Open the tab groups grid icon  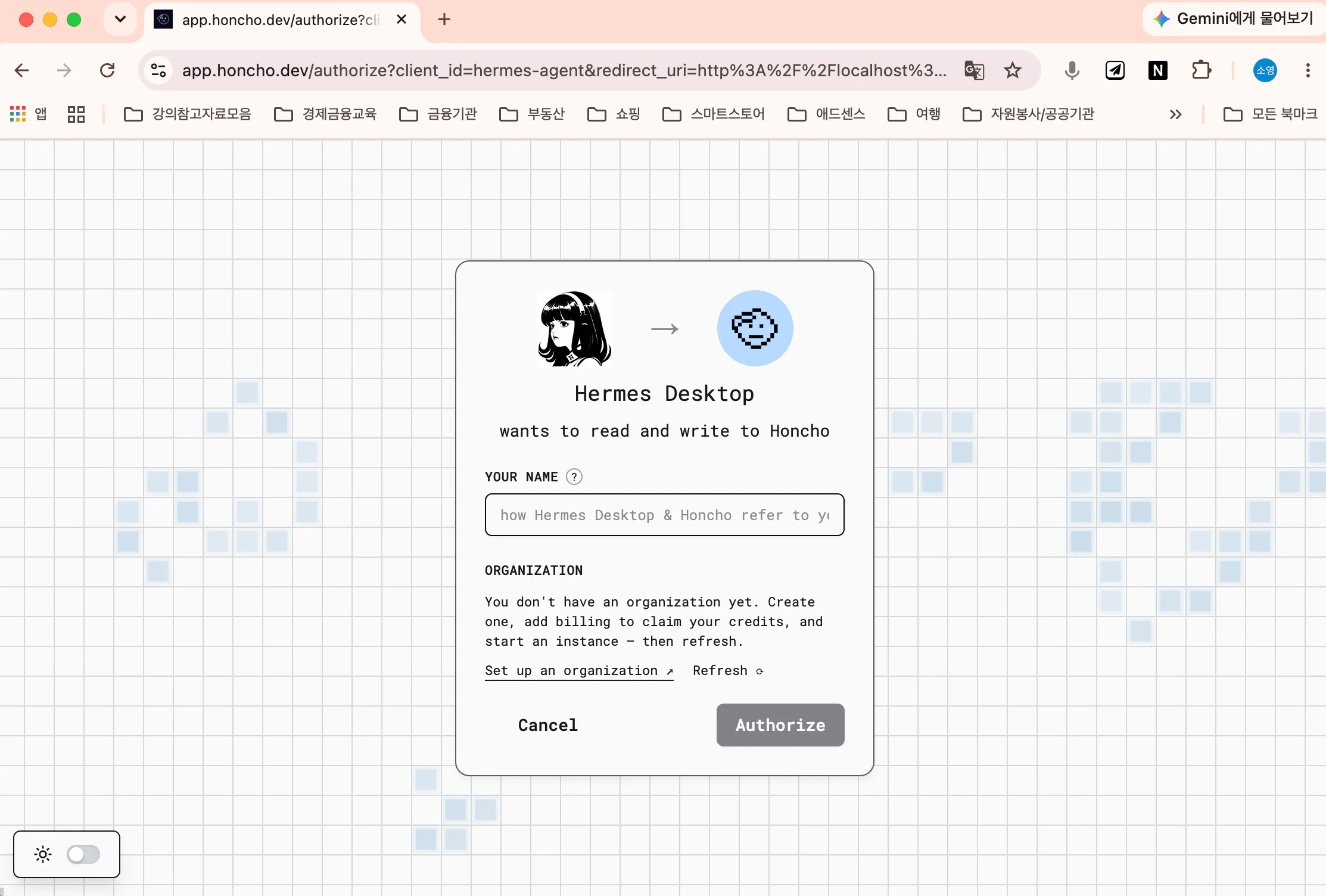[76, 114]
